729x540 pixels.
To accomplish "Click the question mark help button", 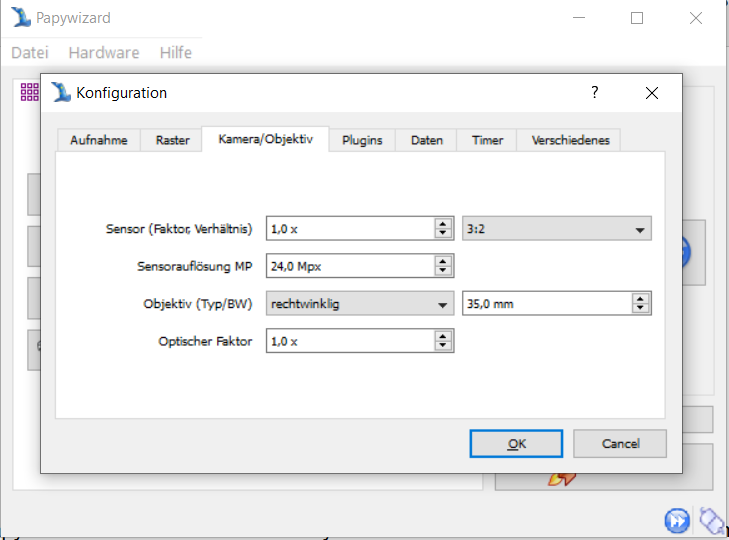I will click(594, 93).
